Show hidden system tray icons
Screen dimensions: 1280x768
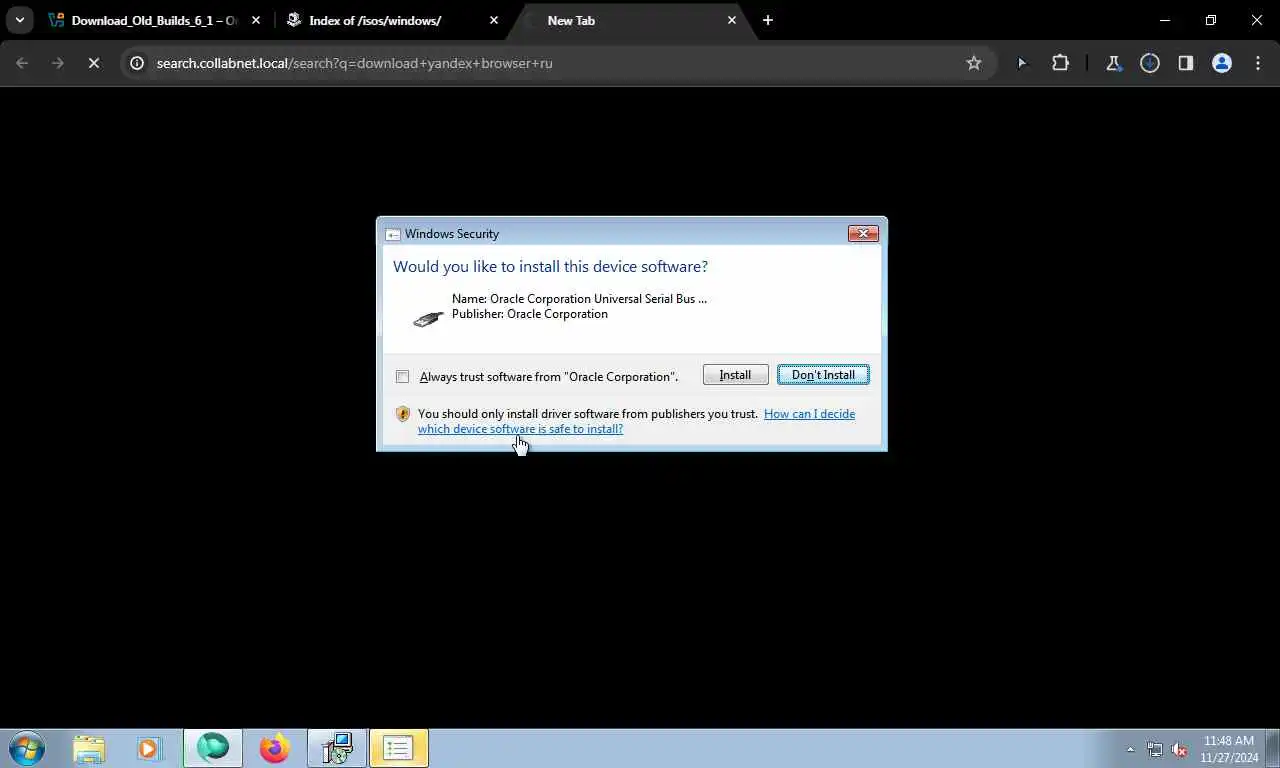pos(1131,749)
